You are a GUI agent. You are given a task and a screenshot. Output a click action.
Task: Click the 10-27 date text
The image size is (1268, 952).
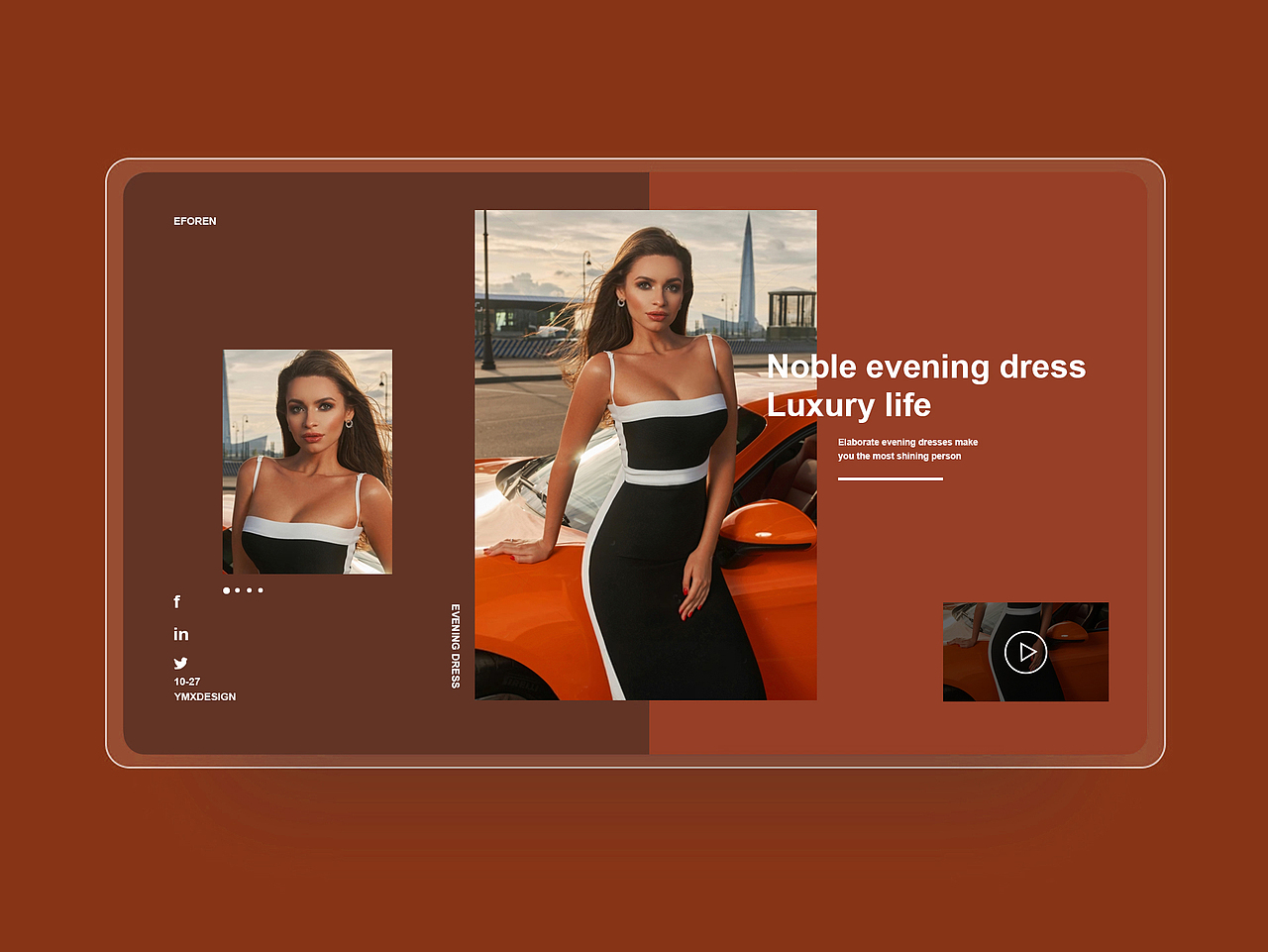click(x=187, y=682)
